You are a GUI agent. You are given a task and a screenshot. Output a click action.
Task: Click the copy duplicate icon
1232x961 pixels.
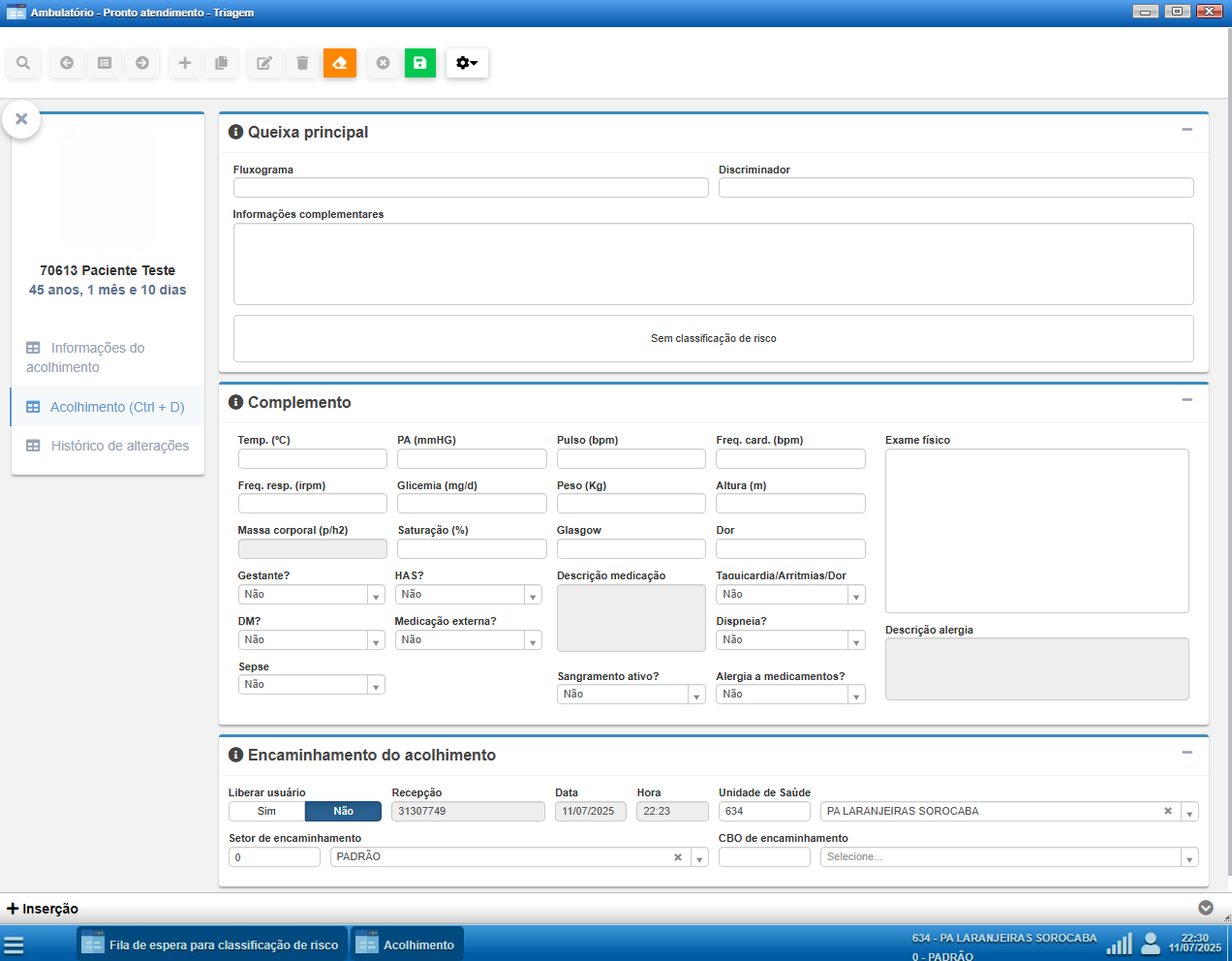click(x=222, y=63)
